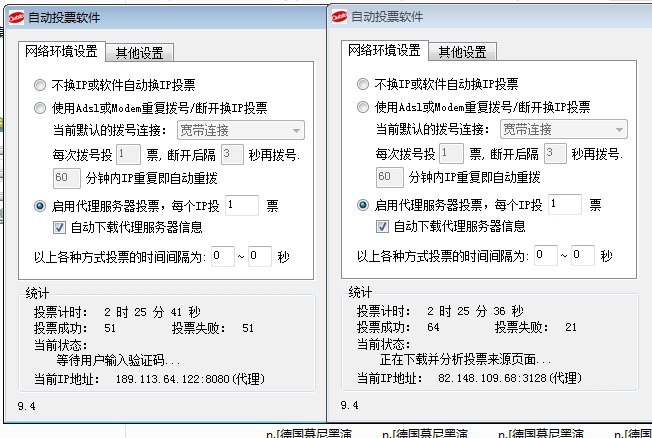Toggle 自动下载代理服务器信息 checkbox in right window
The height and width of the screenshot is (438, 652).
[x=382, y=226]
